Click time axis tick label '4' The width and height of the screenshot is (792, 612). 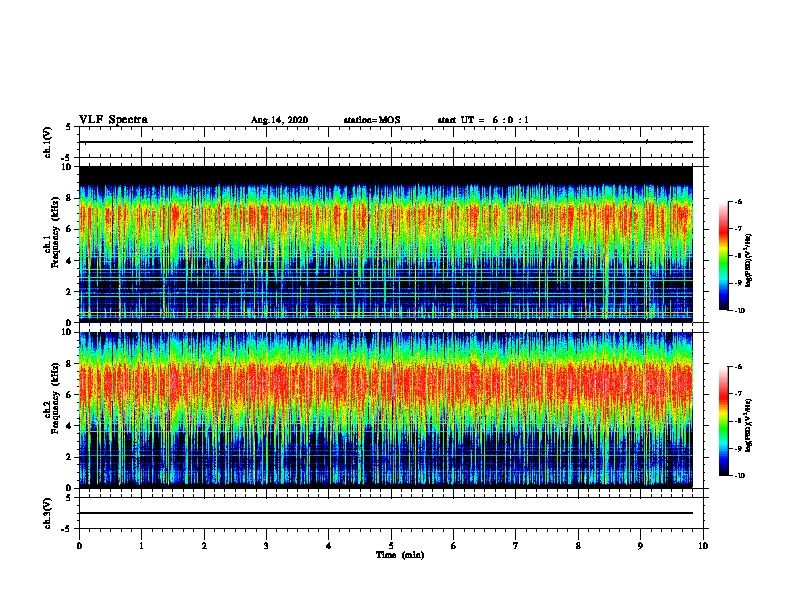click(329, 546)
